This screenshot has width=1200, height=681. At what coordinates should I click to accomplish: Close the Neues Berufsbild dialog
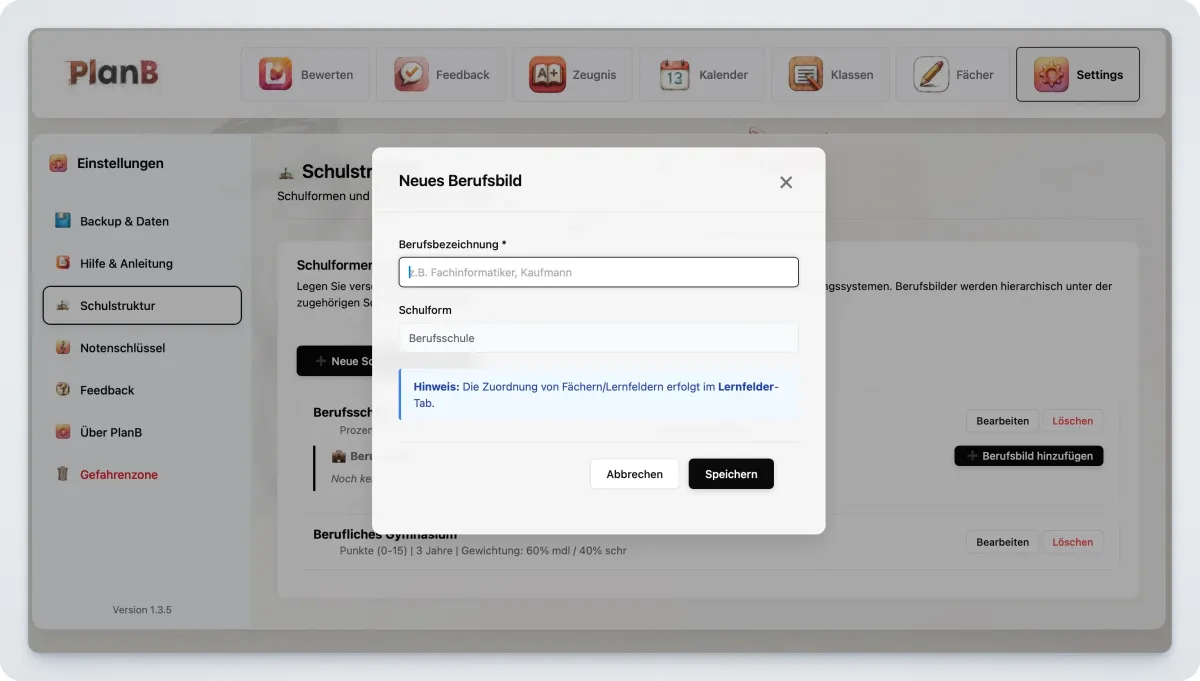786,182
